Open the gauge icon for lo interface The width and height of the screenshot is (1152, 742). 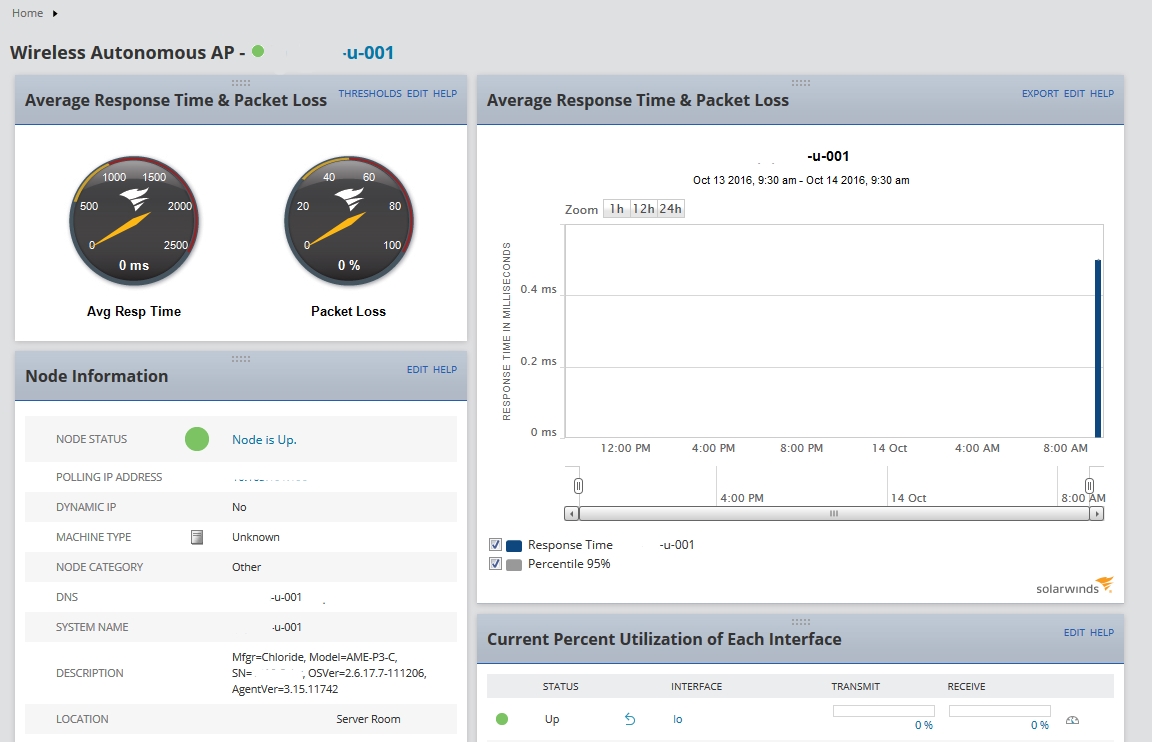(x=1073, y=720)
